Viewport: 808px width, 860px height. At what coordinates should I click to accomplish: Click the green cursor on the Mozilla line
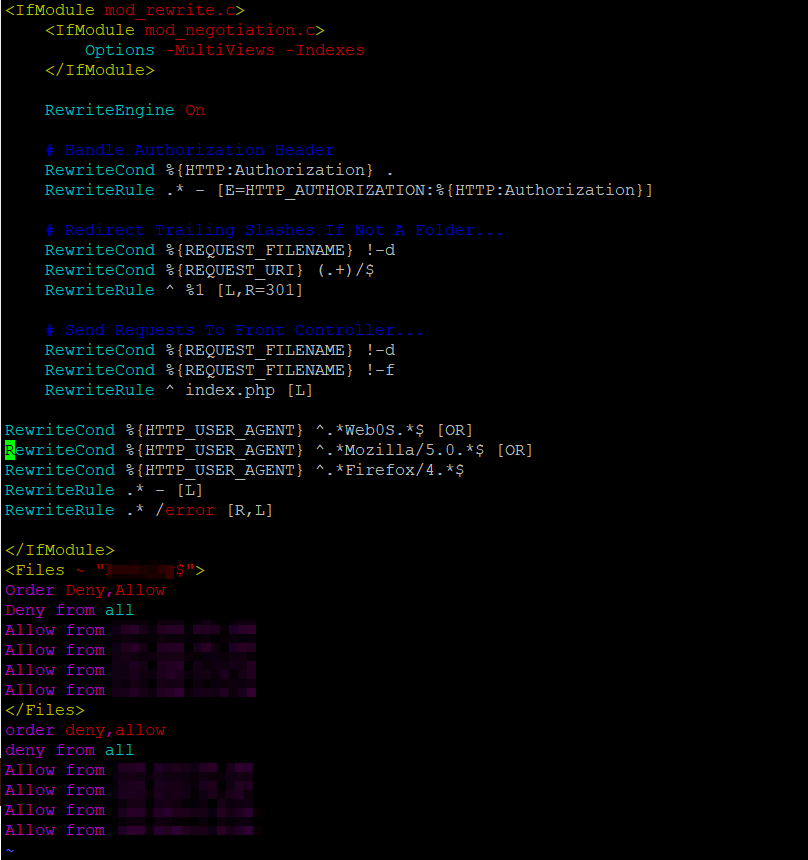tap(10, 450)
